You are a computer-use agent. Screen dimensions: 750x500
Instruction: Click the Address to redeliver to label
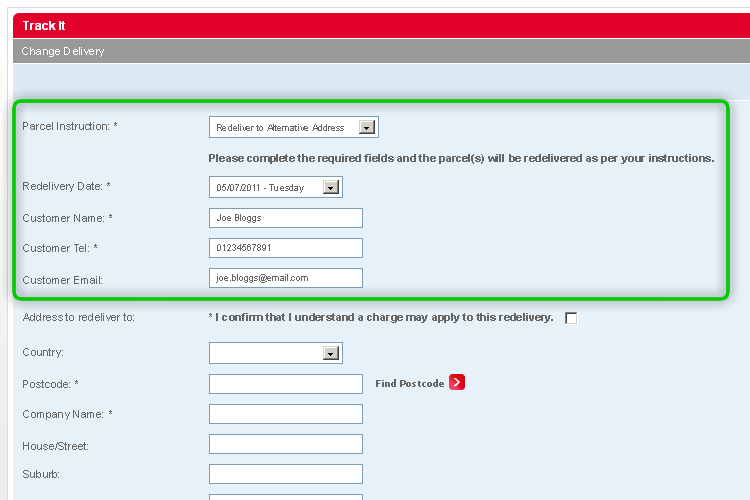(78, 317)
